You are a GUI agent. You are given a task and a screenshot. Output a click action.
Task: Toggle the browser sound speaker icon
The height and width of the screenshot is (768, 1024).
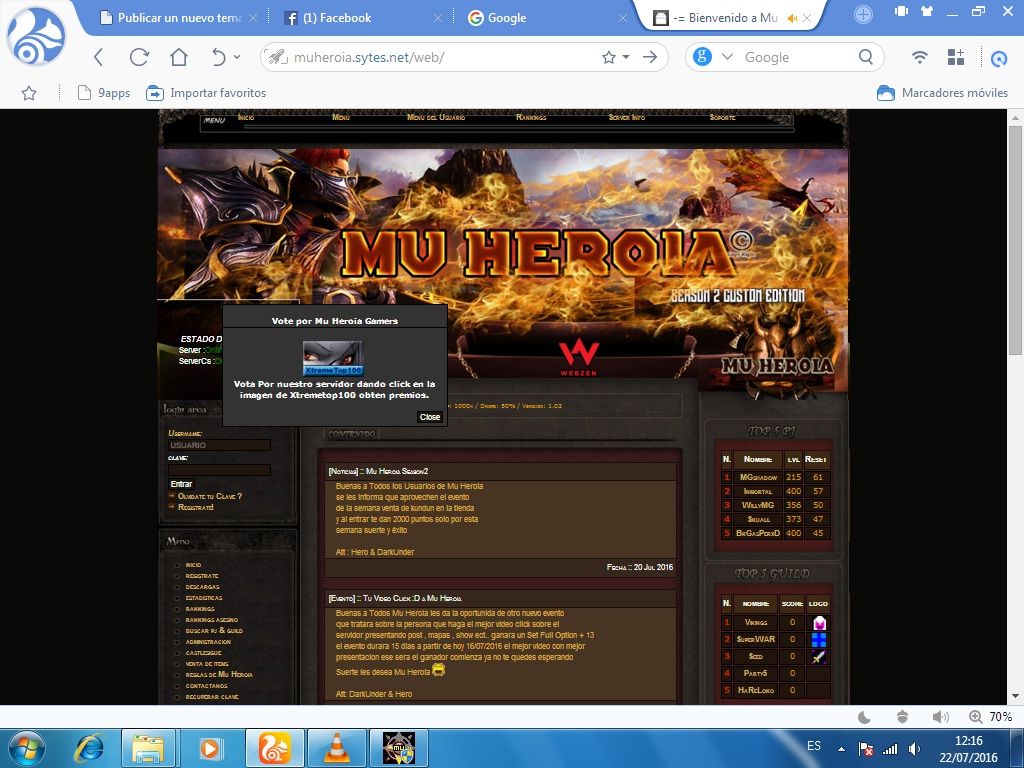point(940,717)
